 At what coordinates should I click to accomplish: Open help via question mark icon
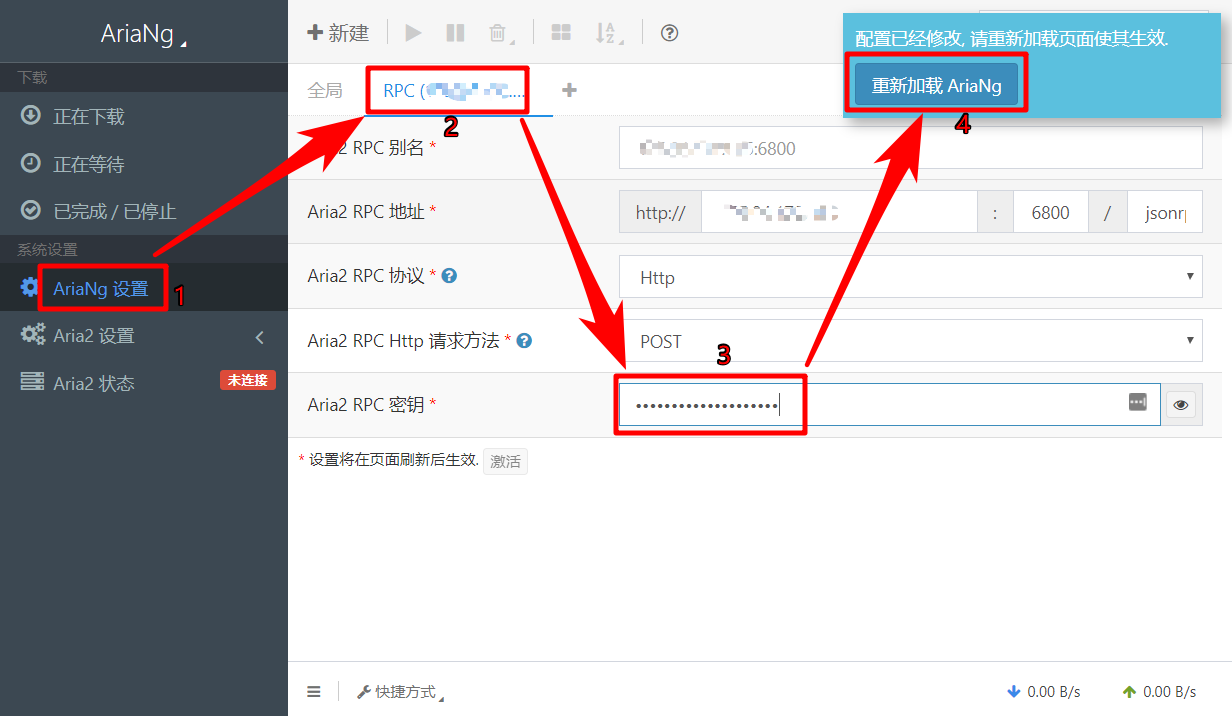[670, 33]
